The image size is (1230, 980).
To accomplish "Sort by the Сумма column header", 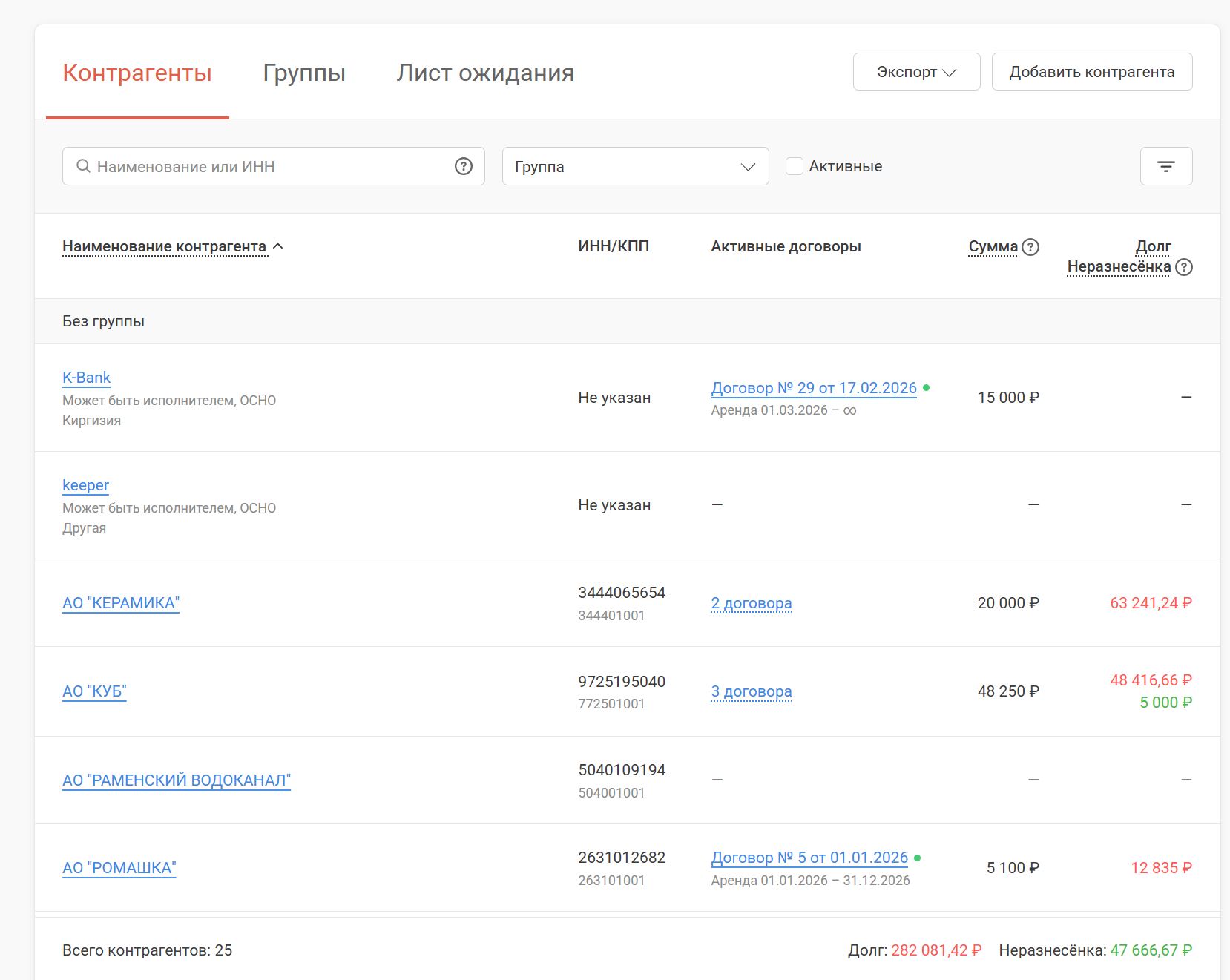I will 993,246.
